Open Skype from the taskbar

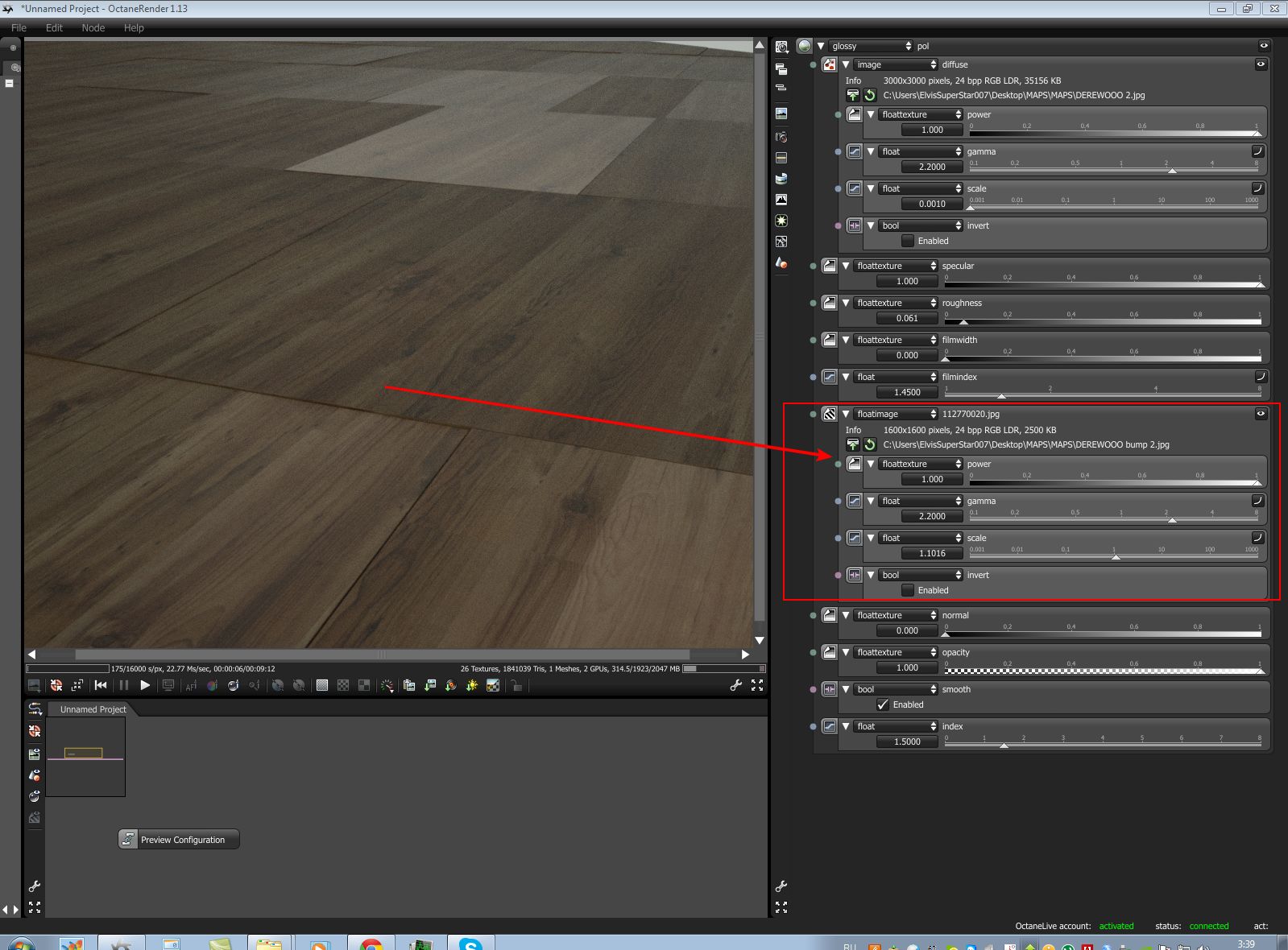point(470,944)
